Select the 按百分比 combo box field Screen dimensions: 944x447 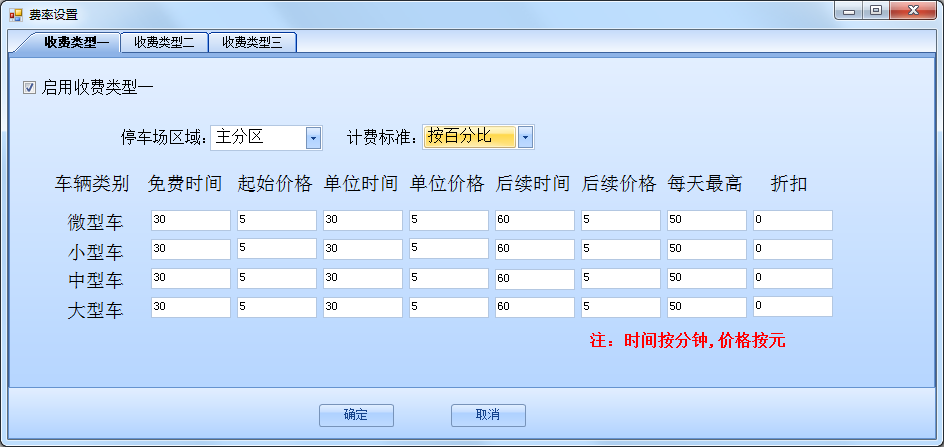coord(469,137)
